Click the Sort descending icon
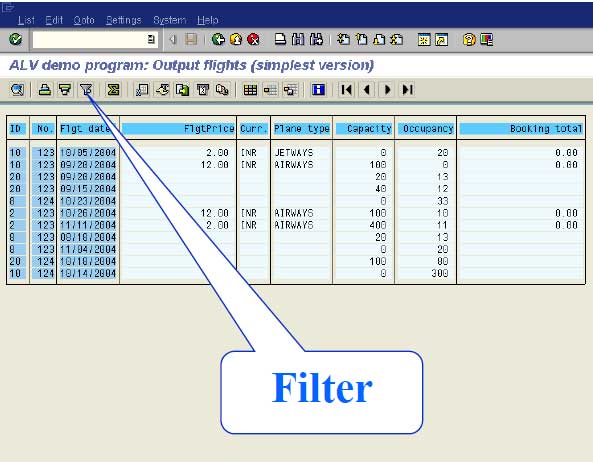Screen dimensions: 593x462 click(x=65, y=90)
